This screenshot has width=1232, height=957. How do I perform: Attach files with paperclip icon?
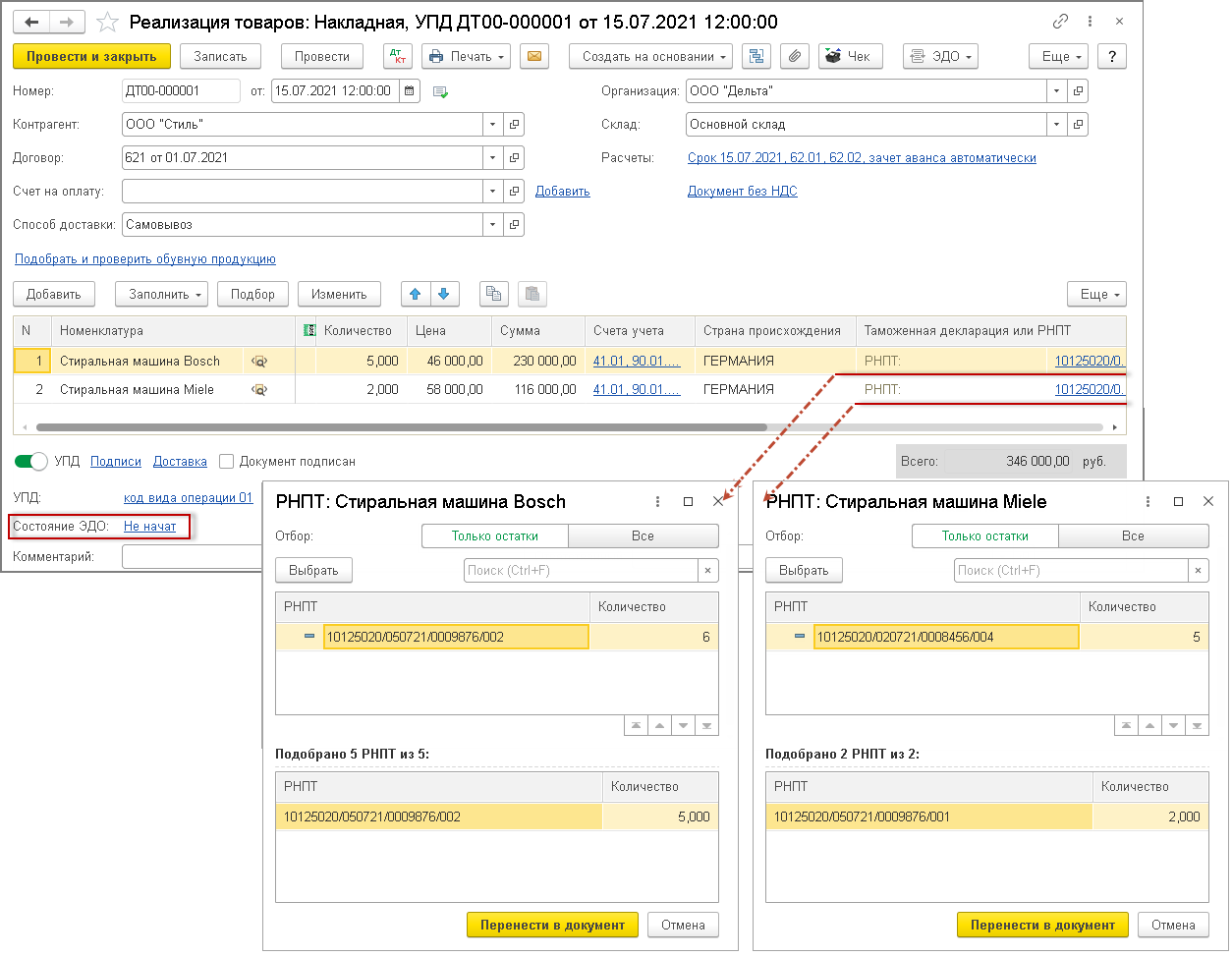pos(795,56)
